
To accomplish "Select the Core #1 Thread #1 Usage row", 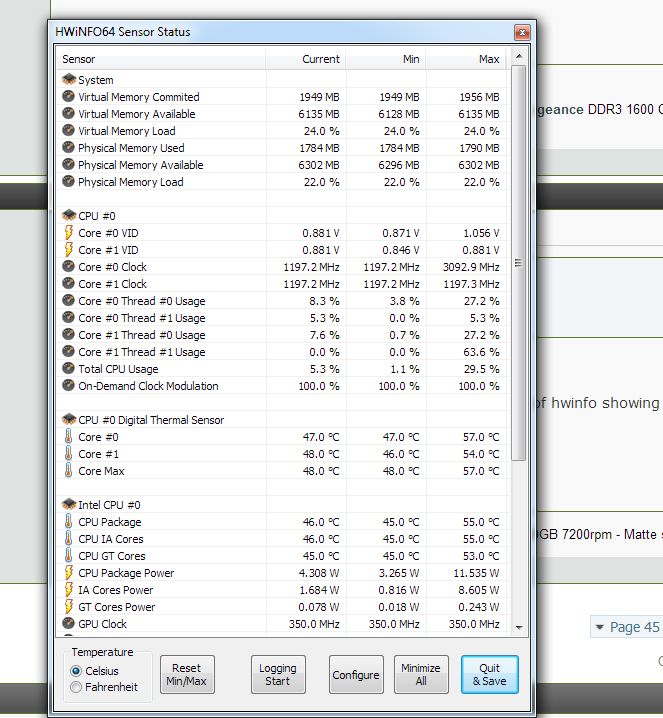I will point(281,352).
